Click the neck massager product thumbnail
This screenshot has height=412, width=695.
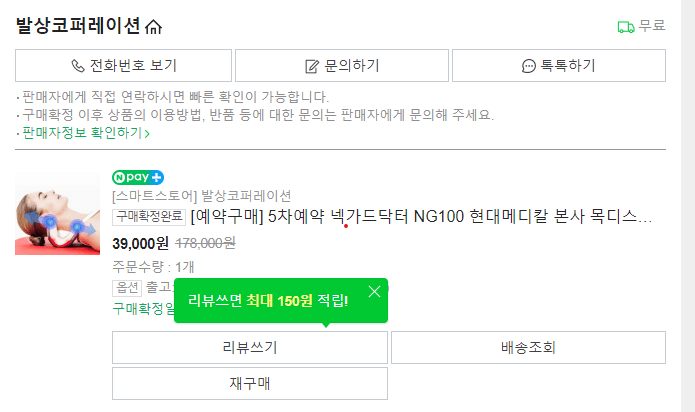click(x=58, y=214)
